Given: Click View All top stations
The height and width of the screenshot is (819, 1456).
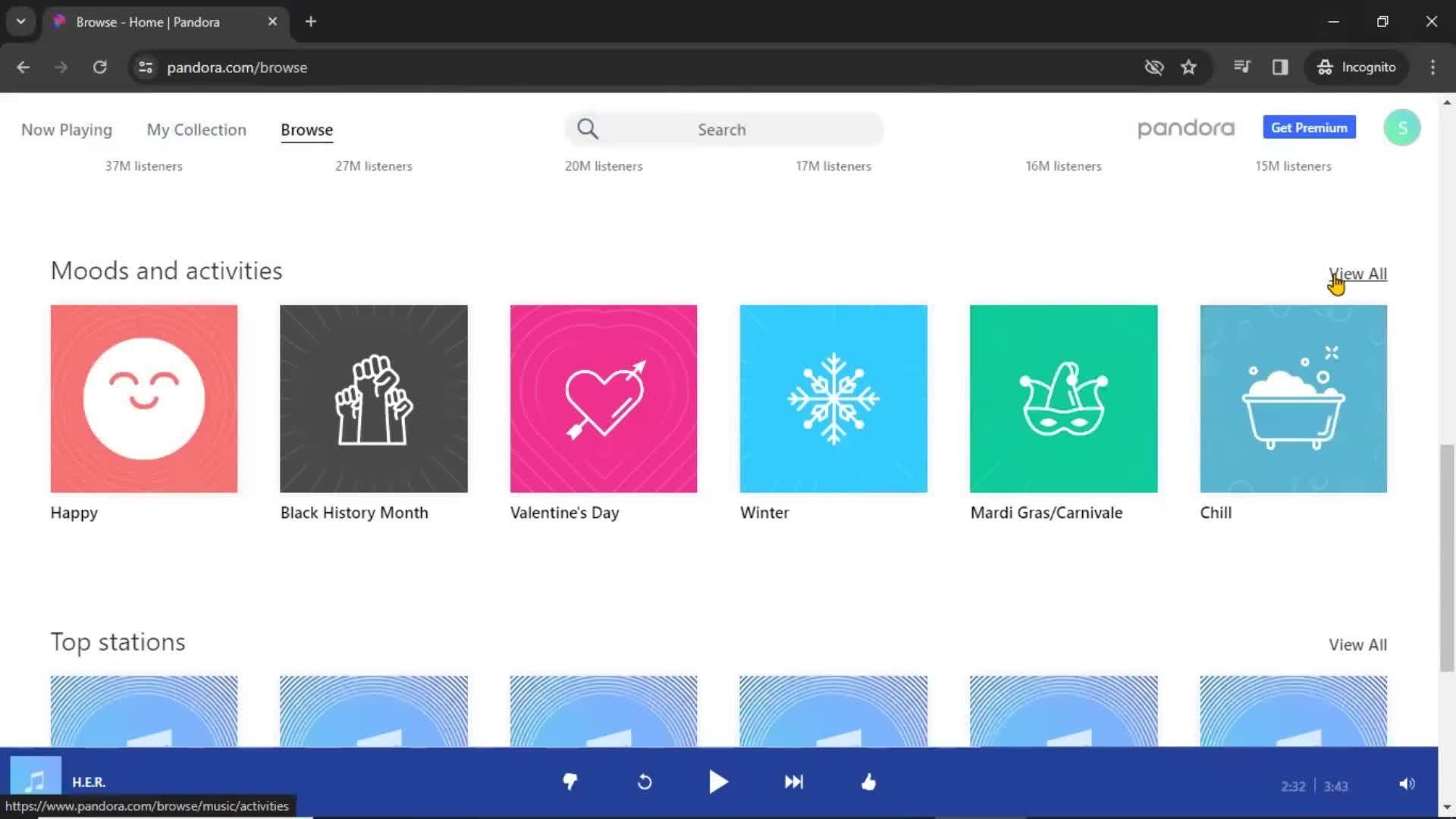Looking at the screenshot, I should coord(1357,644).
